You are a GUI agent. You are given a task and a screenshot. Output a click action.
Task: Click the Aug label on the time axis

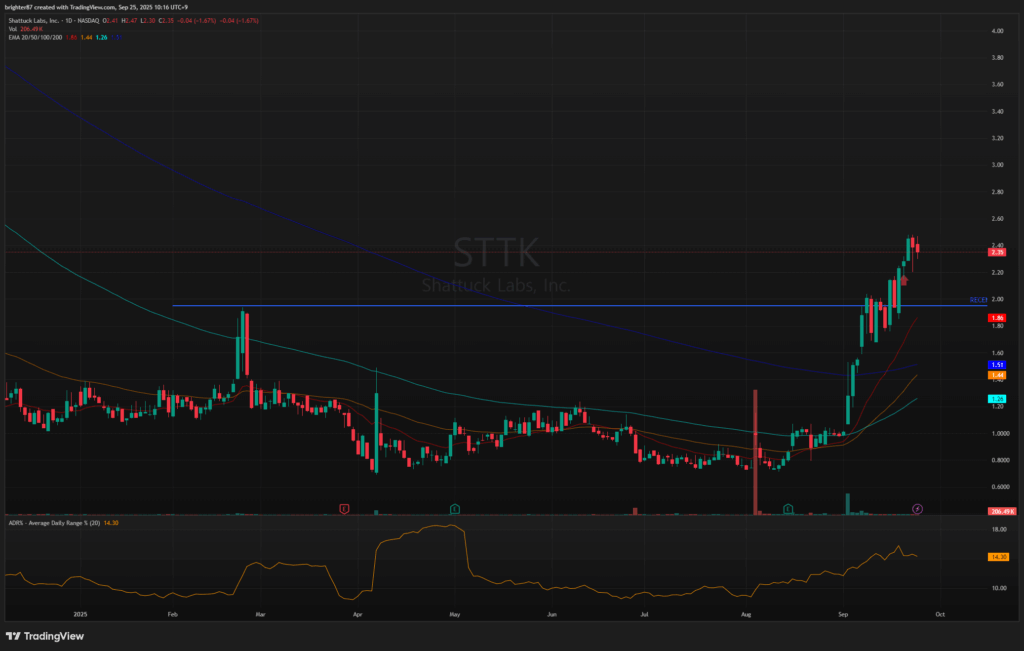tap(746, 614)
